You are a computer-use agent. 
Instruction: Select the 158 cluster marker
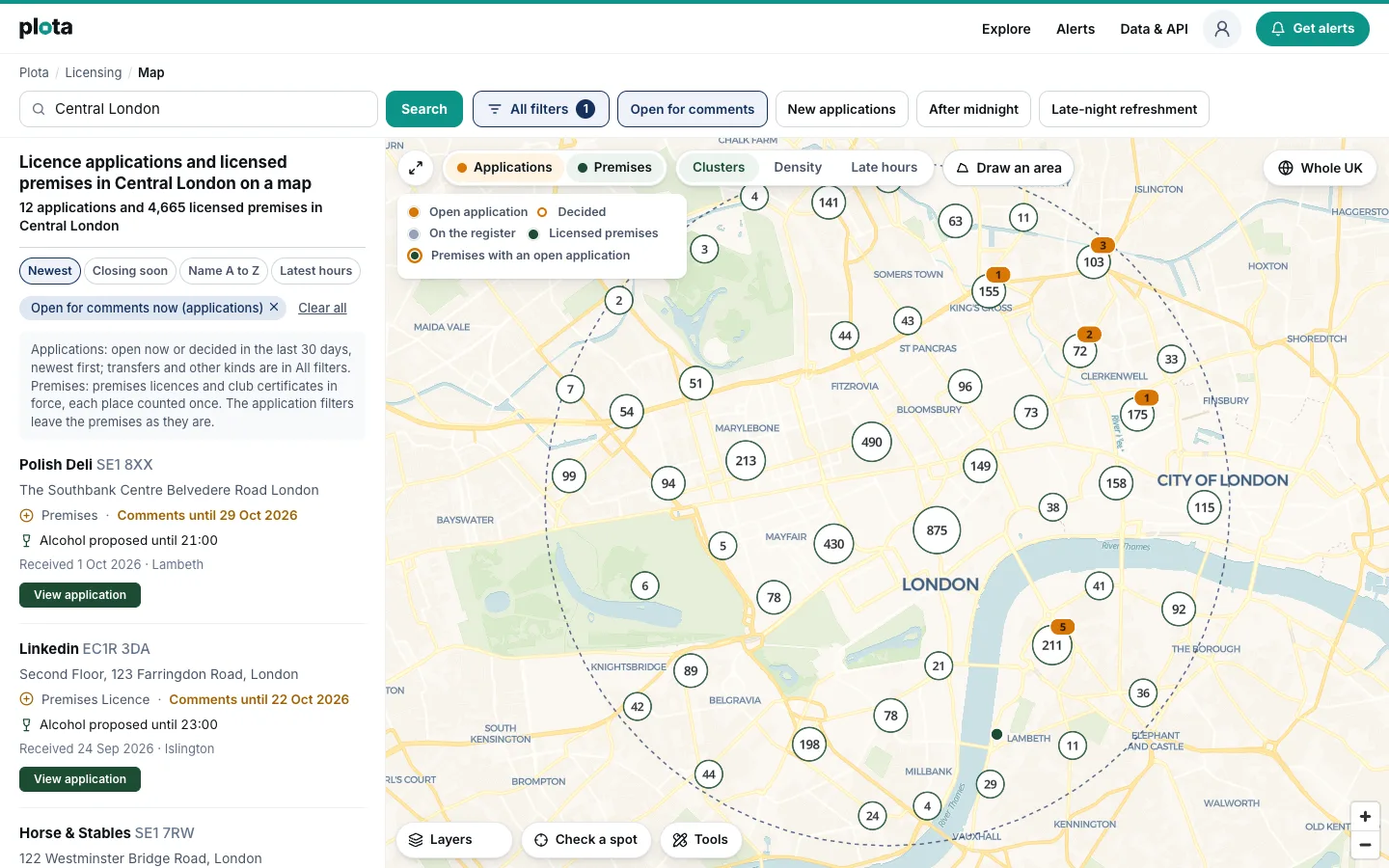click(x=1116, y=483)
